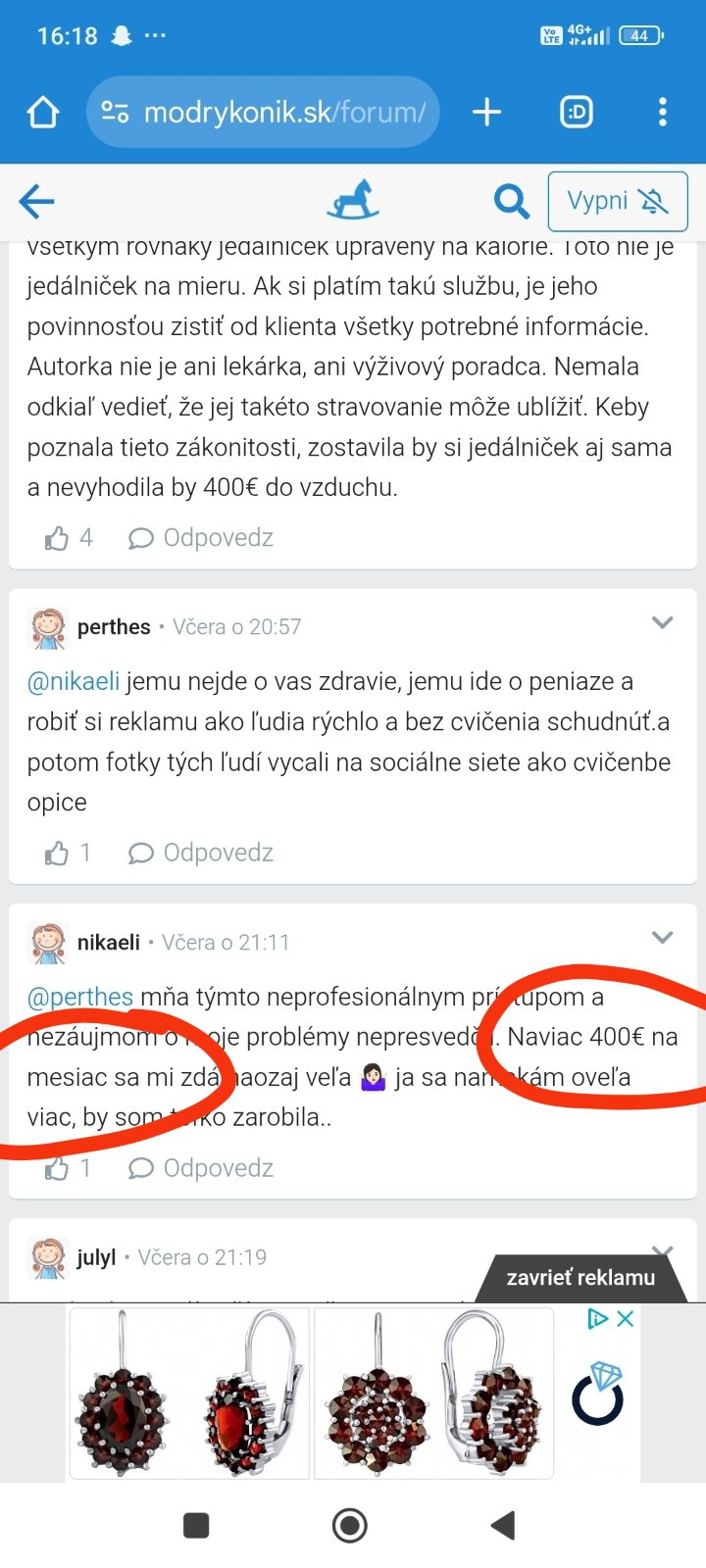Open the @nikaeli mention link
Screen dimensions: 706x1568
click(74, 681)
